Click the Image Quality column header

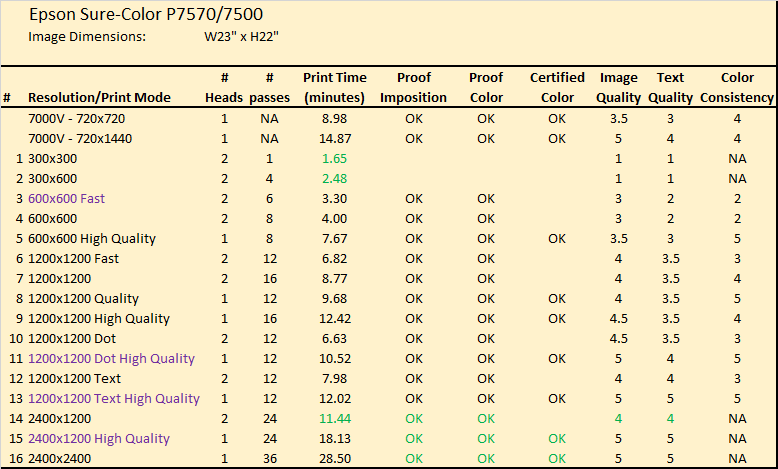[x=618, y=87]
